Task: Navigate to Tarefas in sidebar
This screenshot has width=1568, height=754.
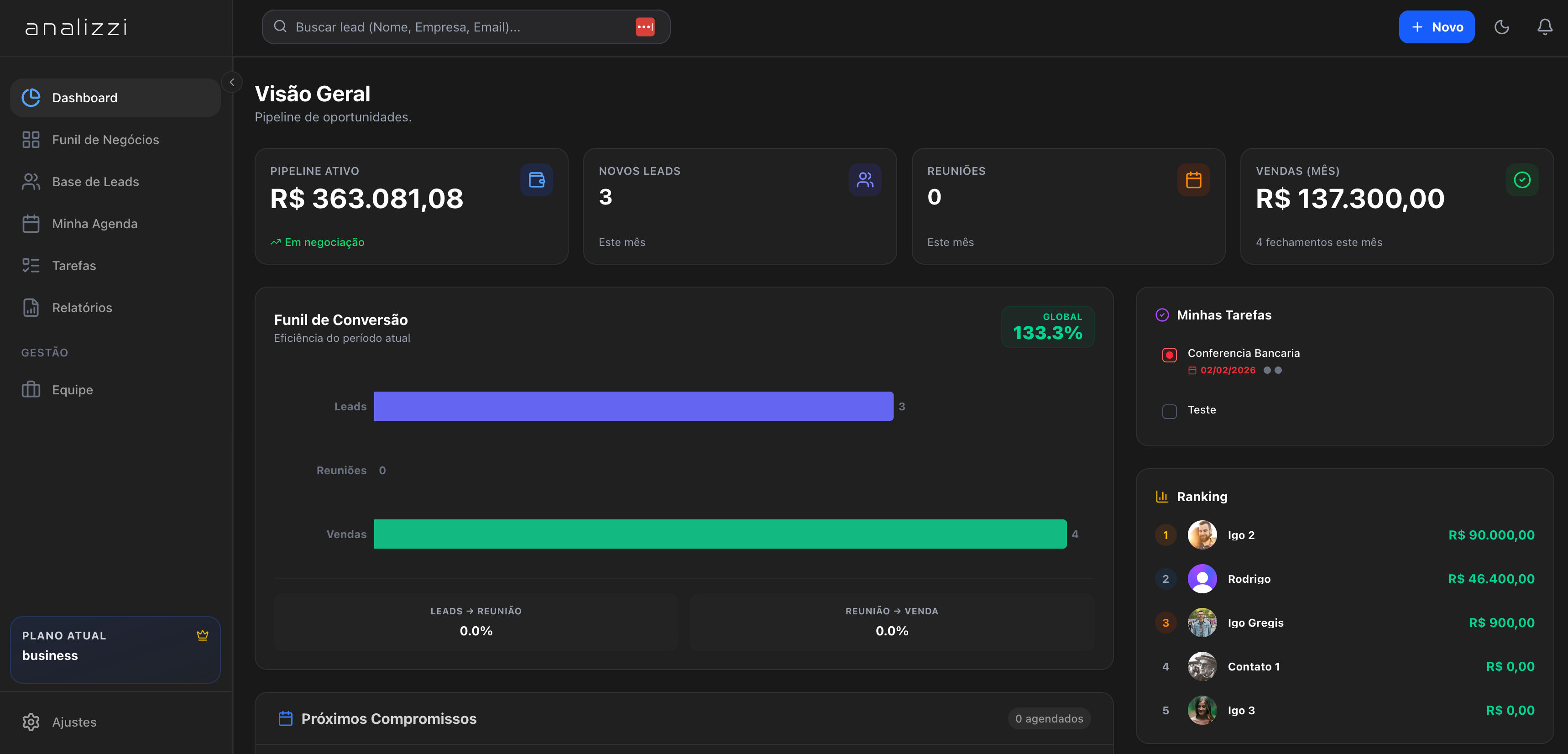Action: click(x=115, y=265)
